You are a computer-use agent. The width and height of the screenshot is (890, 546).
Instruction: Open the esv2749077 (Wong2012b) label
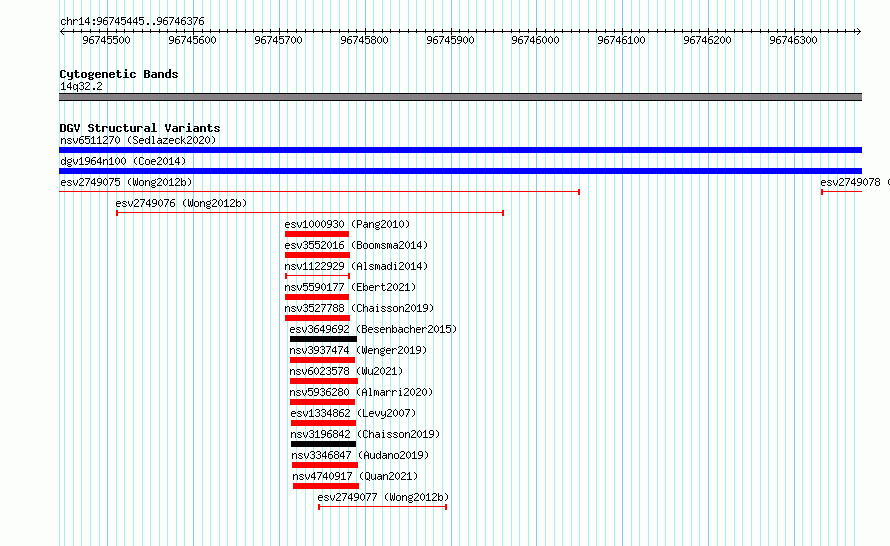[383, 497]
